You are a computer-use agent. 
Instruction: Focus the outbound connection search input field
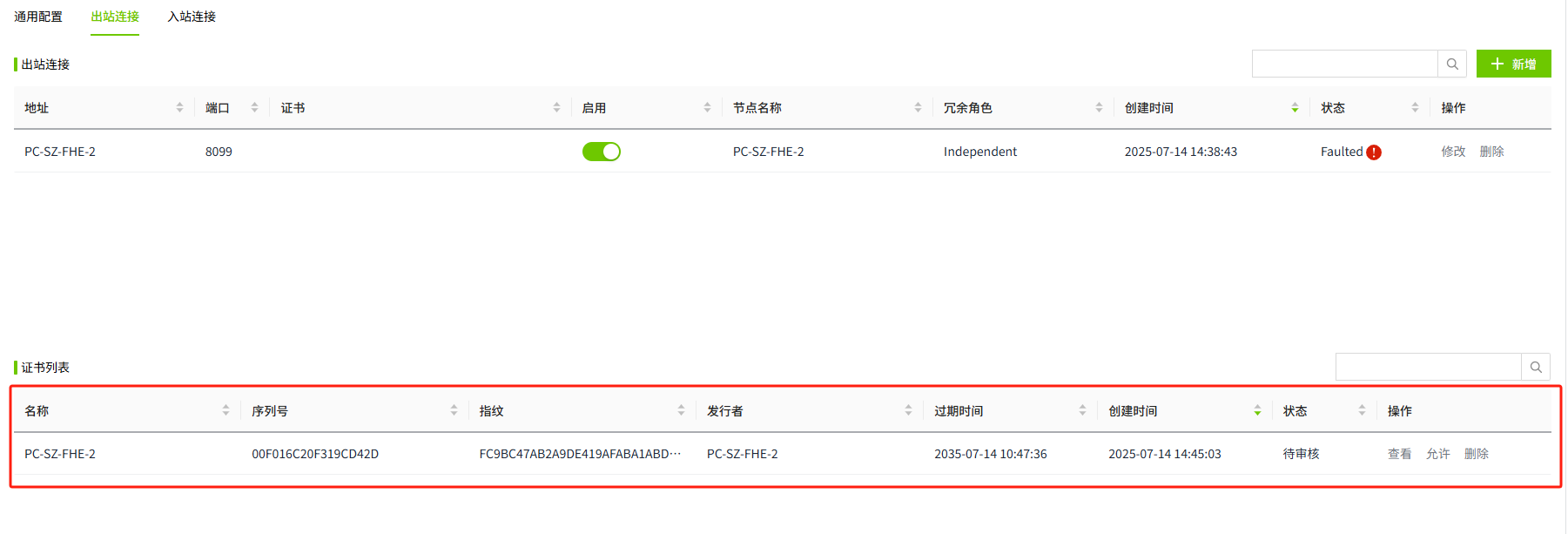pos(1344,64)
